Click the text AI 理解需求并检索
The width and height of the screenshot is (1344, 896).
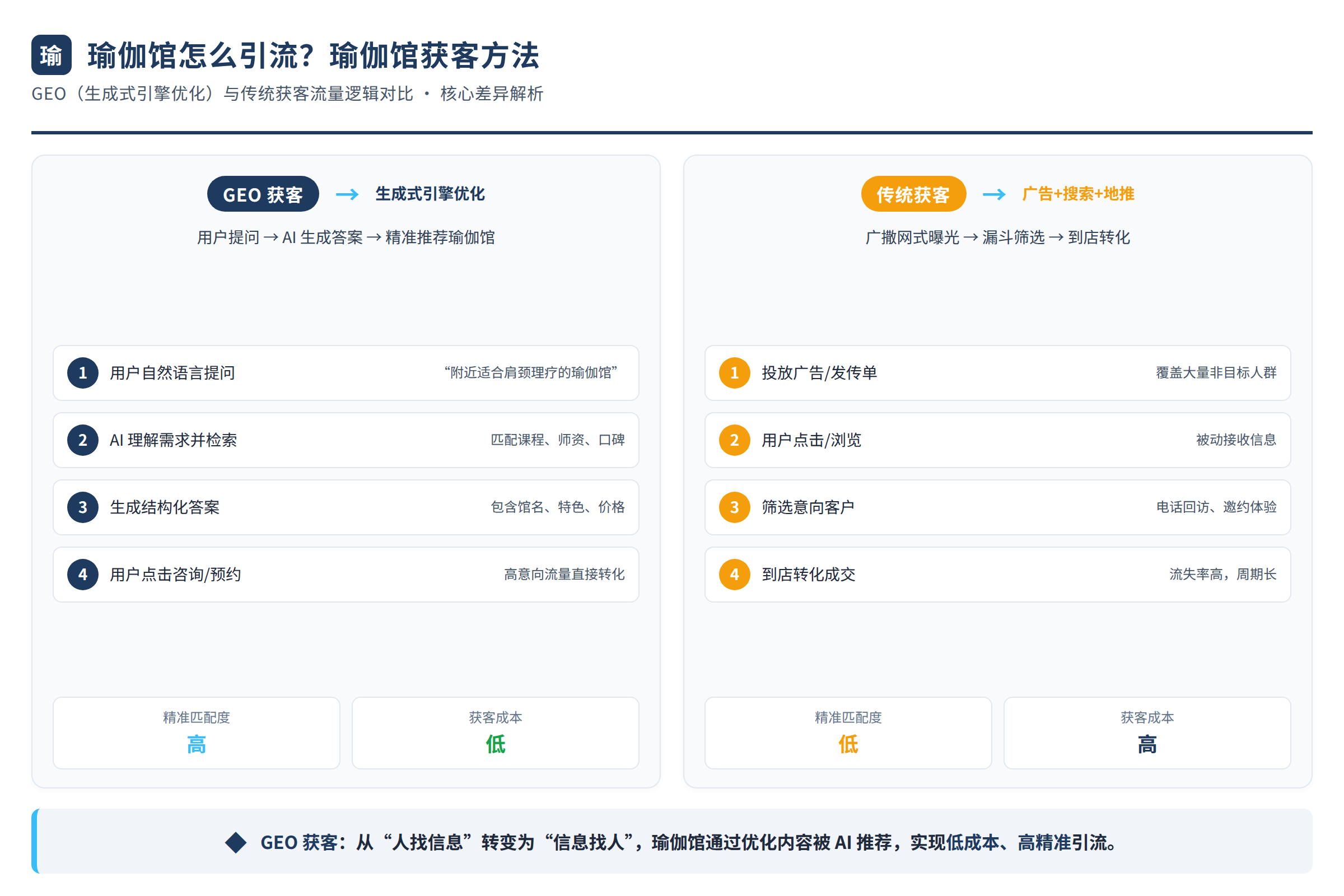click(173, 440)
